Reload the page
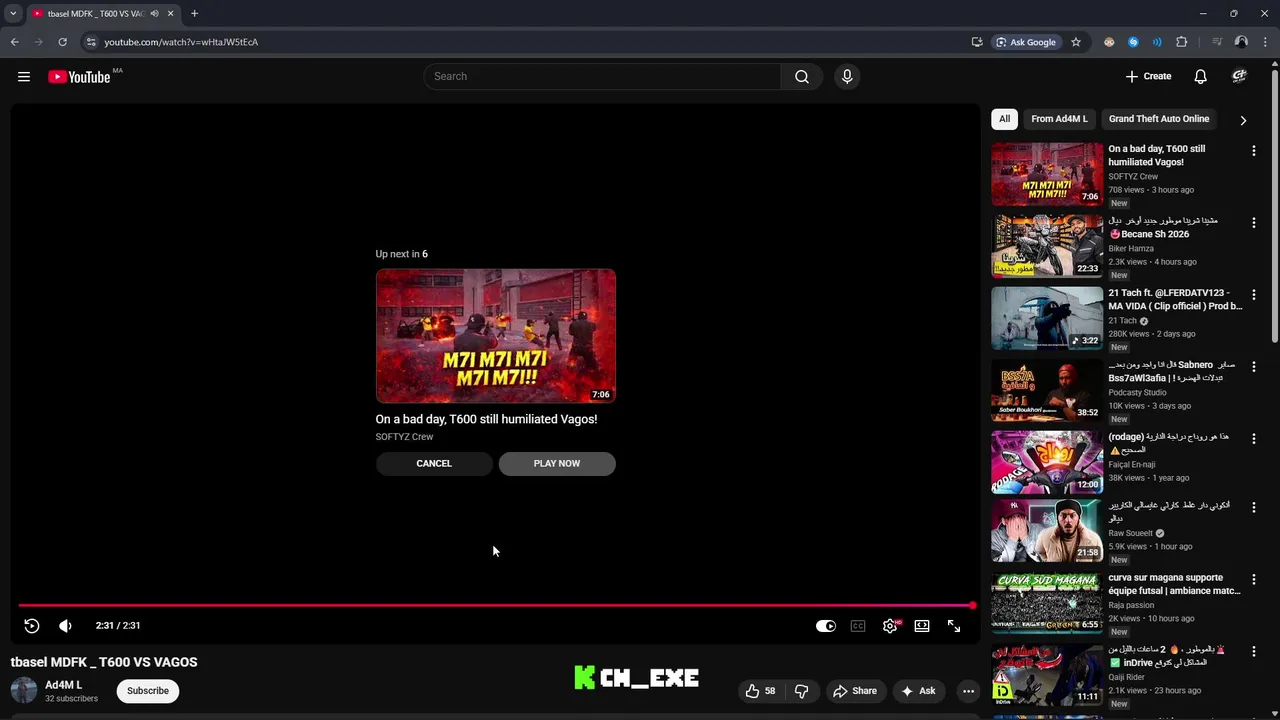 coord(62,42)
